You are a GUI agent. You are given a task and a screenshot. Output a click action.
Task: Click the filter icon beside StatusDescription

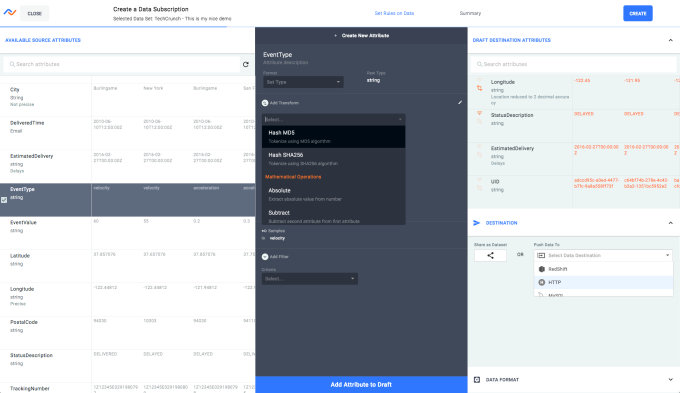pos(479,114)
